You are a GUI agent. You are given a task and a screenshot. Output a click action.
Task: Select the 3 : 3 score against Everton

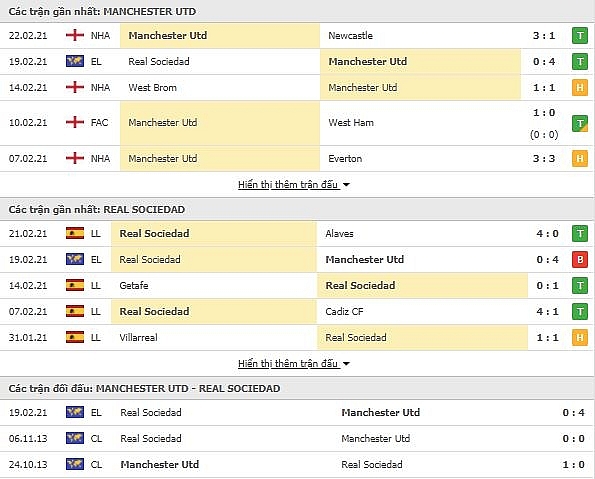pos(544,159)
